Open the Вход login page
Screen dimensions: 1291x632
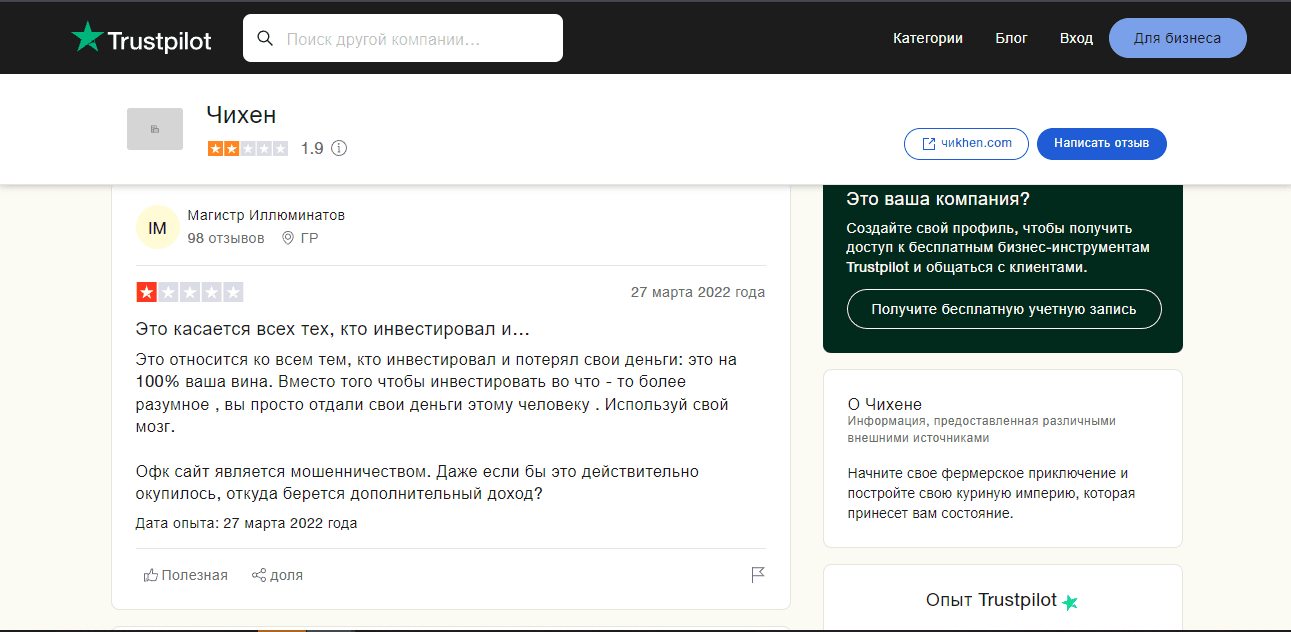[1075, 38]
